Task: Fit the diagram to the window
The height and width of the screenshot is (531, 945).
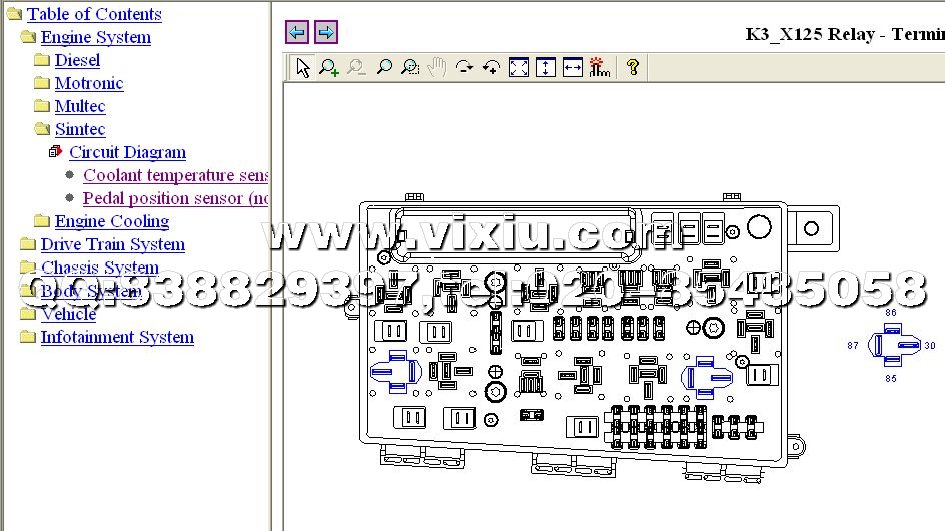Action: (x=519, y=67)
